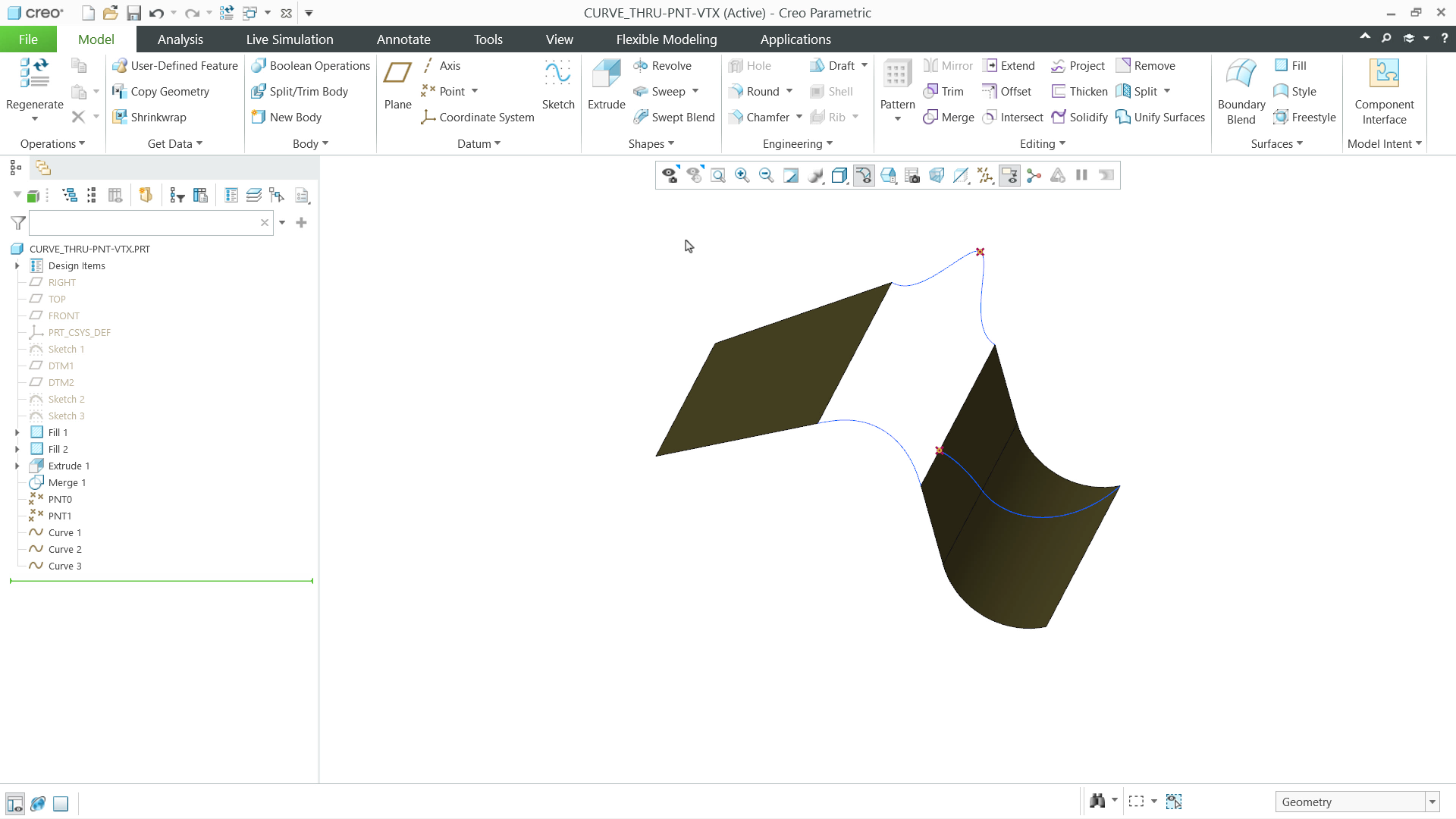Click the User-Defined Feature button
Viewport: 1456px width, 819px height.
(x=175, y=66)
